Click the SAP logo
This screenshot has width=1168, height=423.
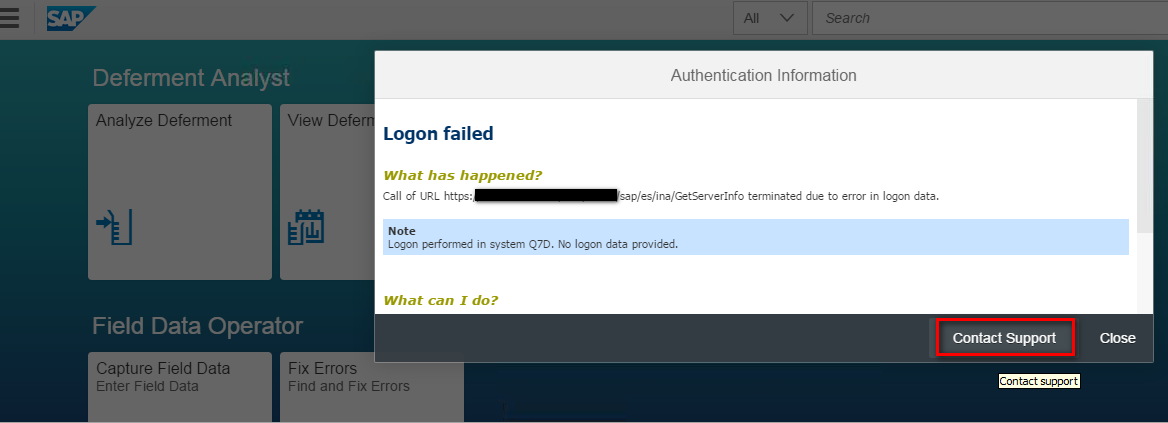[71, 18]
